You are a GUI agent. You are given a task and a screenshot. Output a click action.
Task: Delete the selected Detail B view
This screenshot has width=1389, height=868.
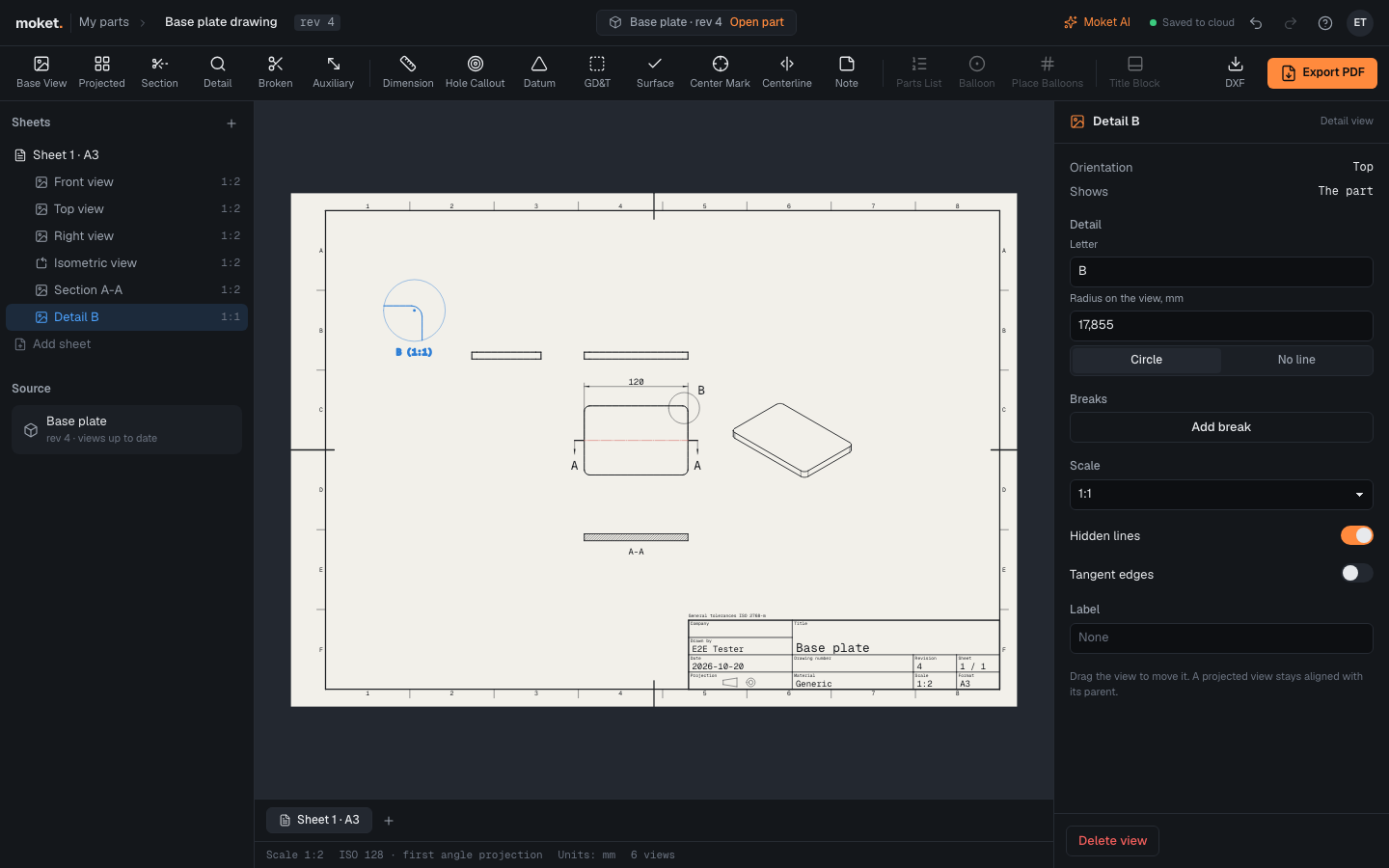(1112, 841)
